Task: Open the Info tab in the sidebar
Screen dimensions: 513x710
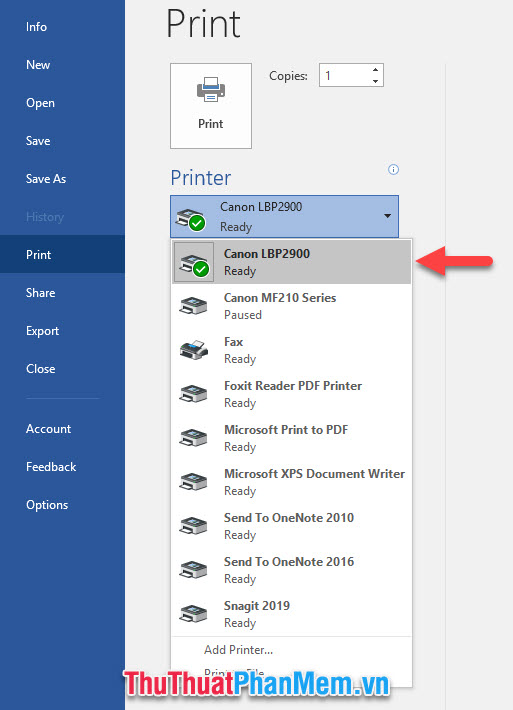Action: click(36, 27)
